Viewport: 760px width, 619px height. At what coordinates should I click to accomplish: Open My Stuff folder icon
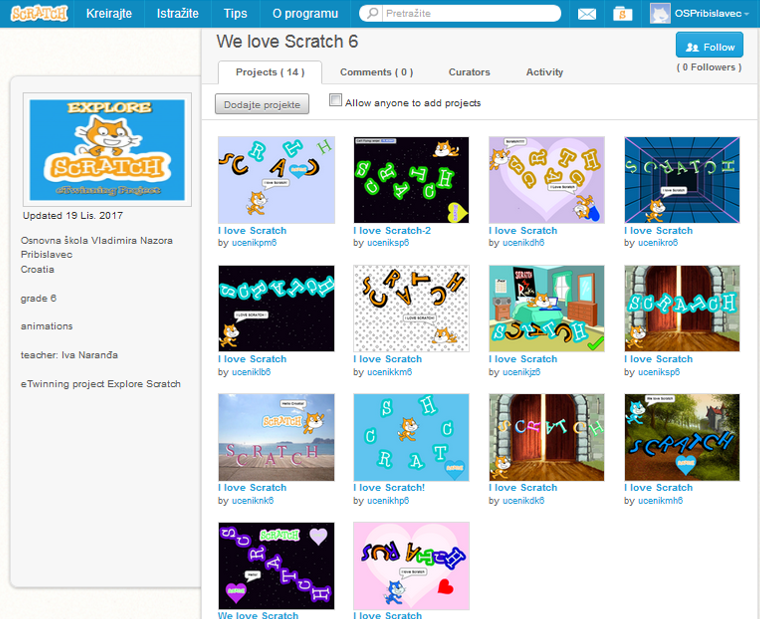tap(622, 14)
